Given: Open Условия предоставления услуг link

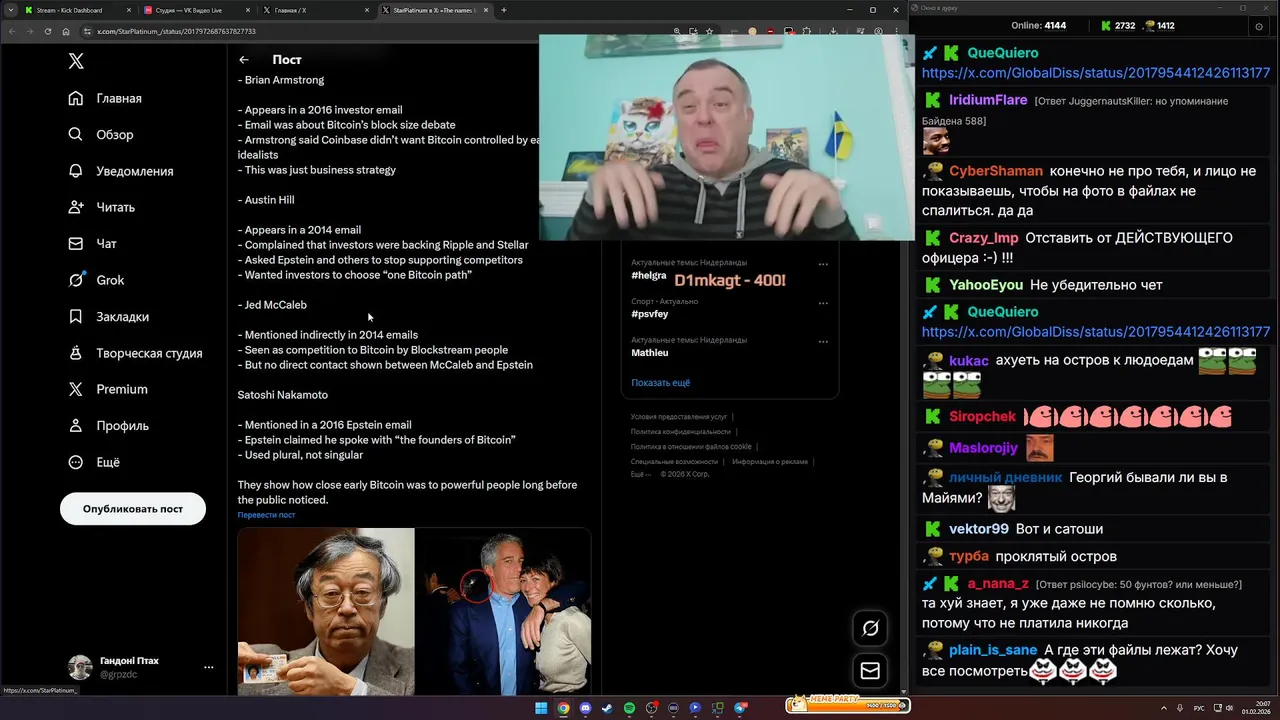Looking at the screenshot, I should click(679, 416).
